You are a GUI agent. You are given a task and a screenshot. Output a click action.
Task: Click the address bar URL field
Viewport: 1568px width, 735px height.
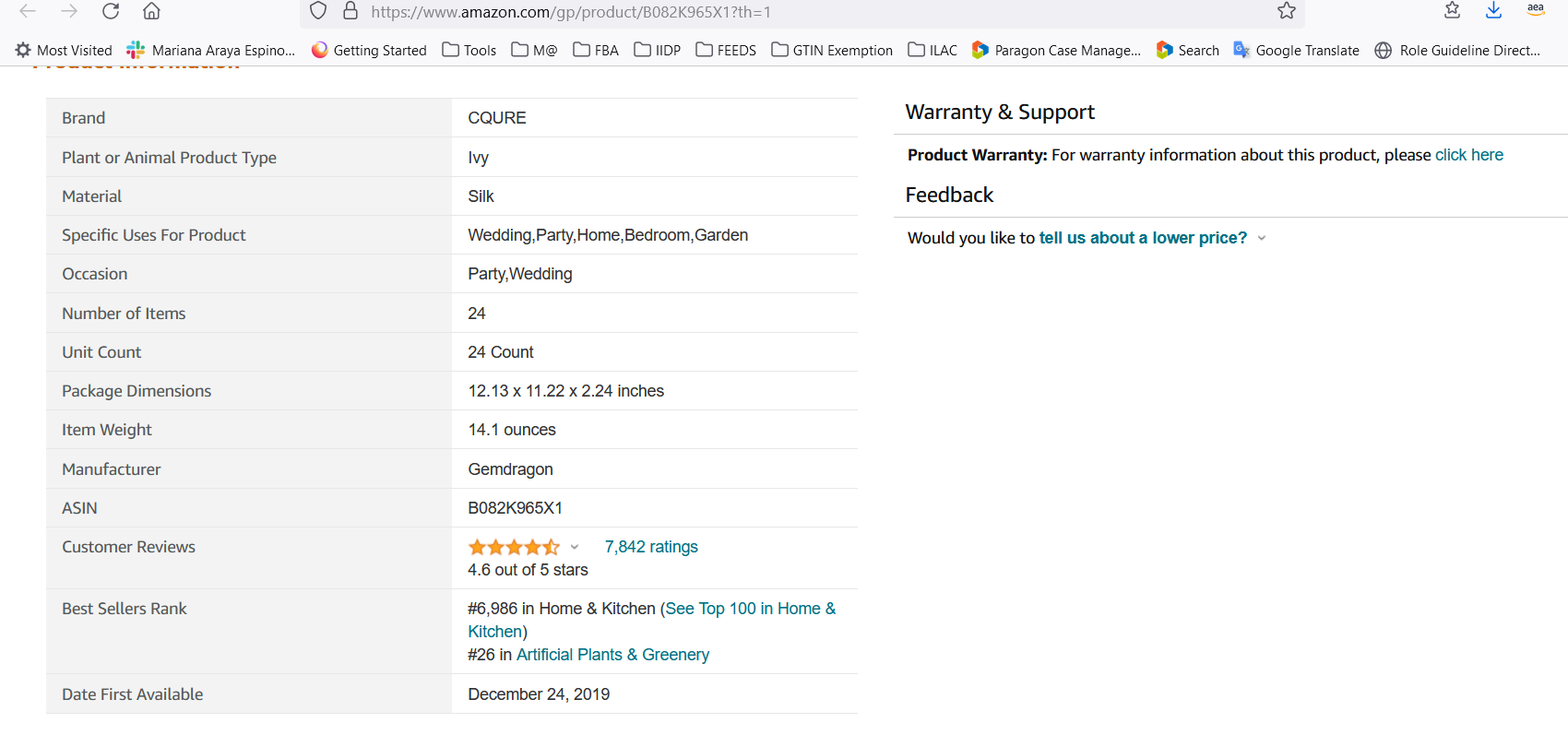pyautogui.click(x=801, y=12)
